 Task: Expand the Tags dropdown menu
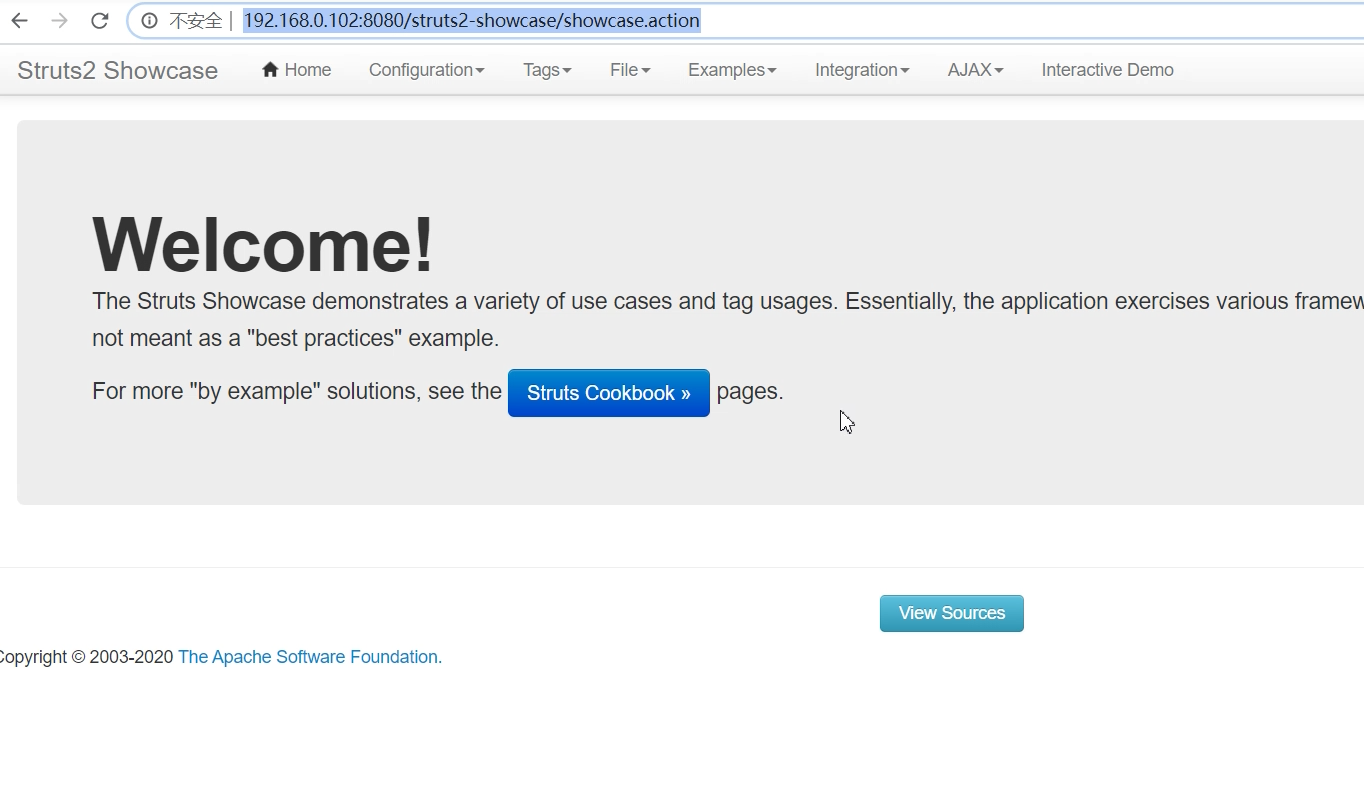pyautogui.click(x=547, y=70)
